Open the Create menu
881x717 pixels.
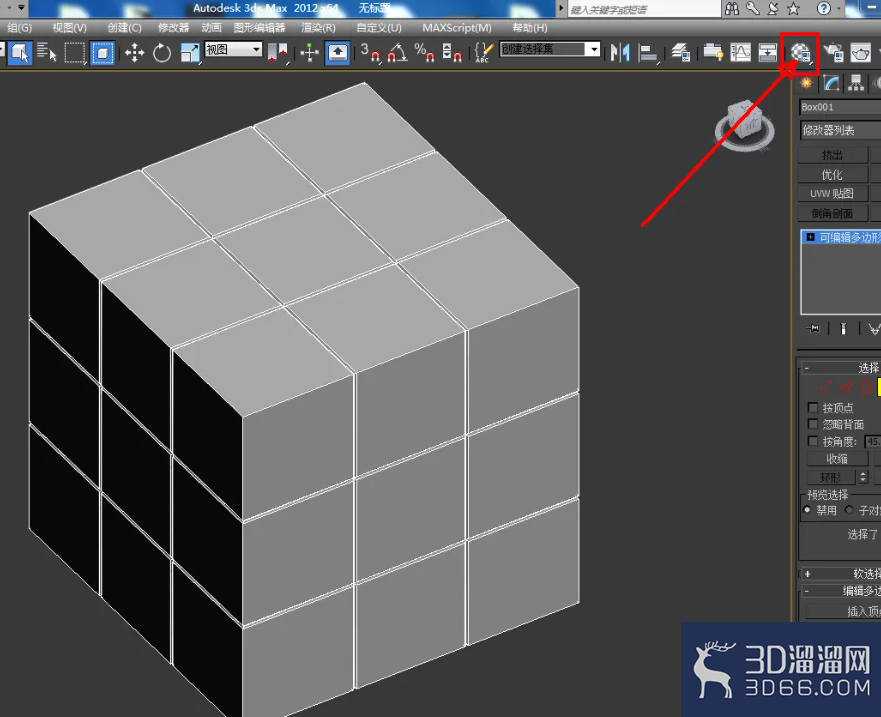click(x=124, y=28)
